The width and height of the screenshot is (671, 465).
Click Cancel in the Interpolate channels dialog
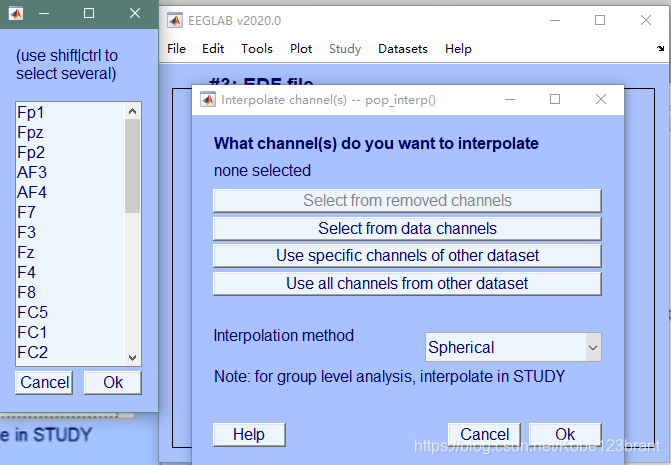484,435
